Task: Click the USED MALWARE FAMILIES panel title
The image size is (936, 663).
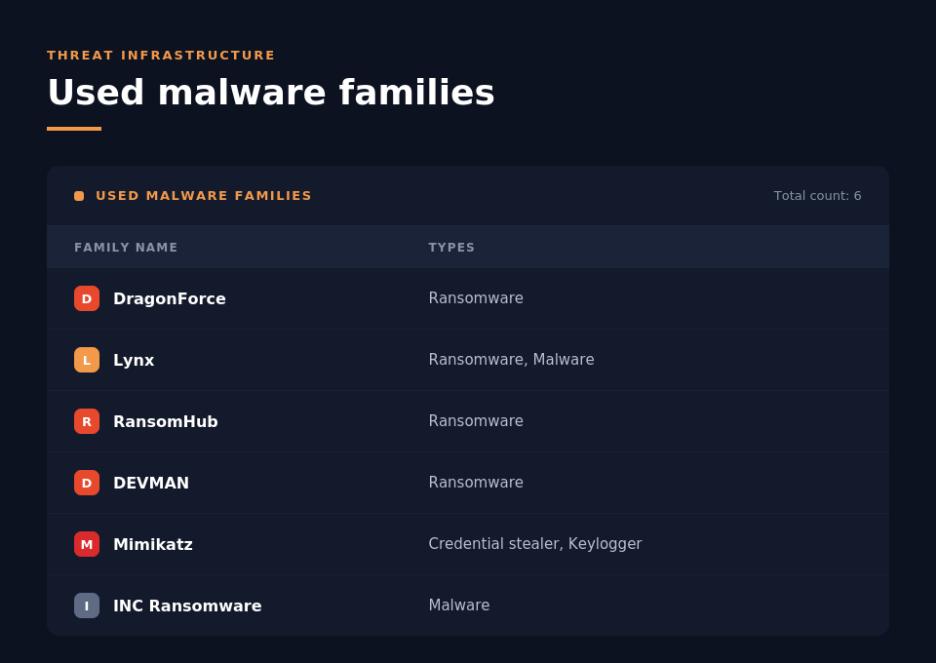Action: 204,196
